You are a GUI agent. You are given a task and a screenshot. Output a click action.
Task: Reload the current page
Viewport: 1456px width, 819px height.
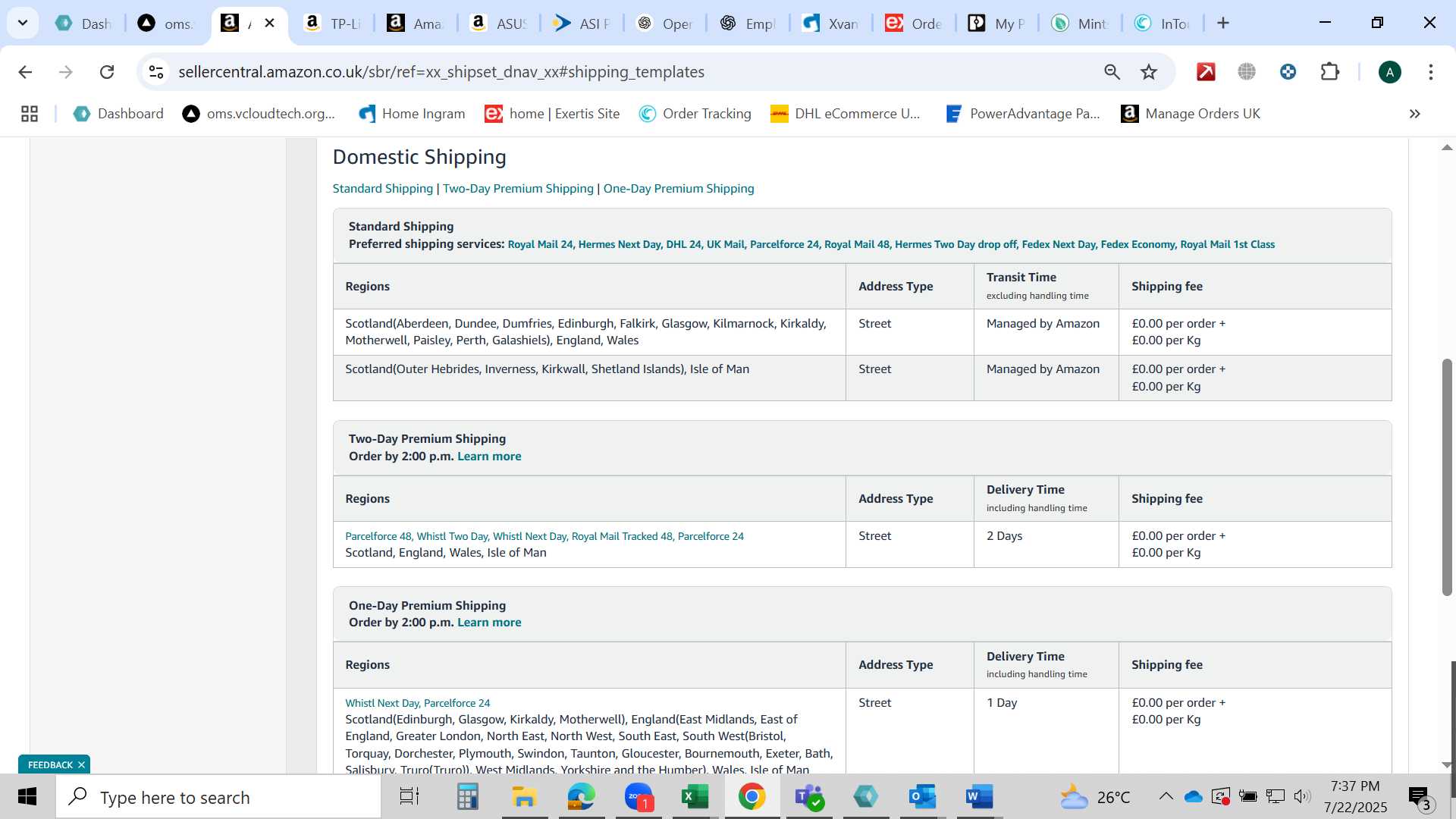(107, 72)
